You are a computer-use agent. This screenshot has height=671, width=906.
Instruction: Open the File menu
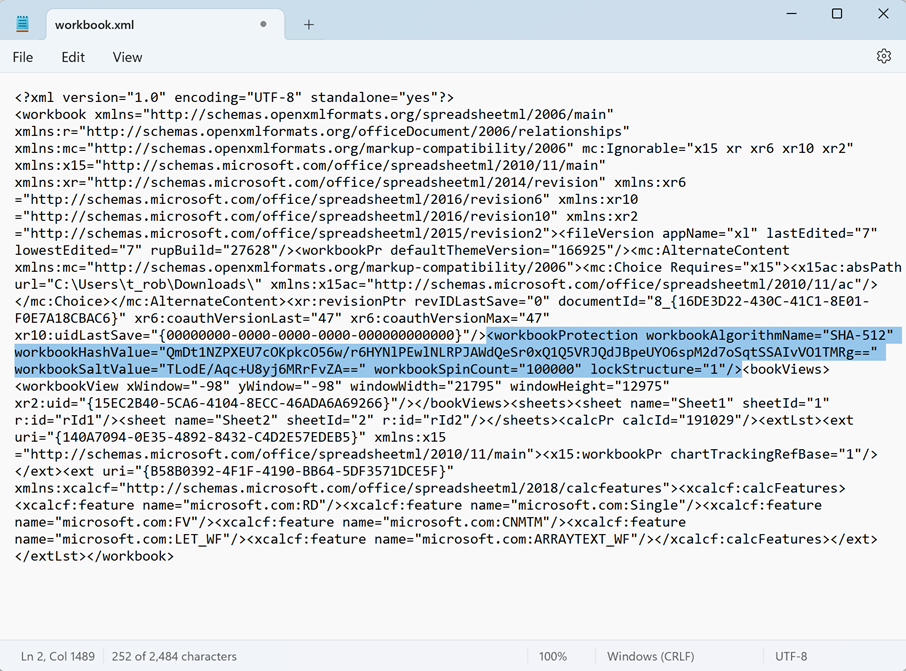tap(23, 57)
